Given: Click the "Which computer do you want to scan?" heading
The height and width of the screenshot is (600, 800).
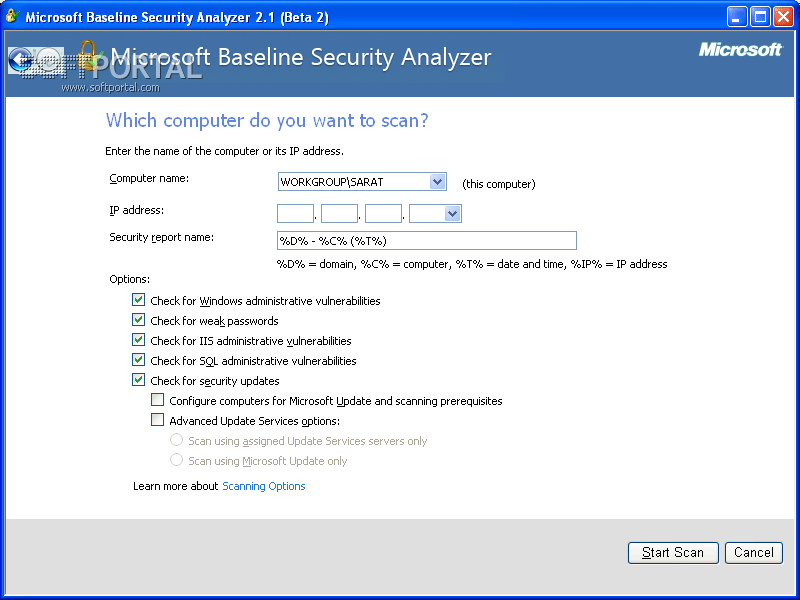Looking at the screenshot, I should pyautogui.click(x=267, y=121).
